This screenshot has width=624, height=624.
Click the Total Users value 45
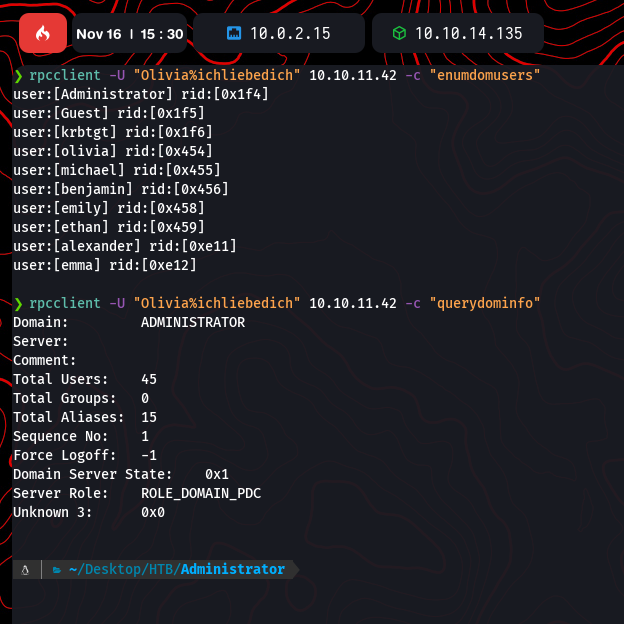(x=148, y=379)
